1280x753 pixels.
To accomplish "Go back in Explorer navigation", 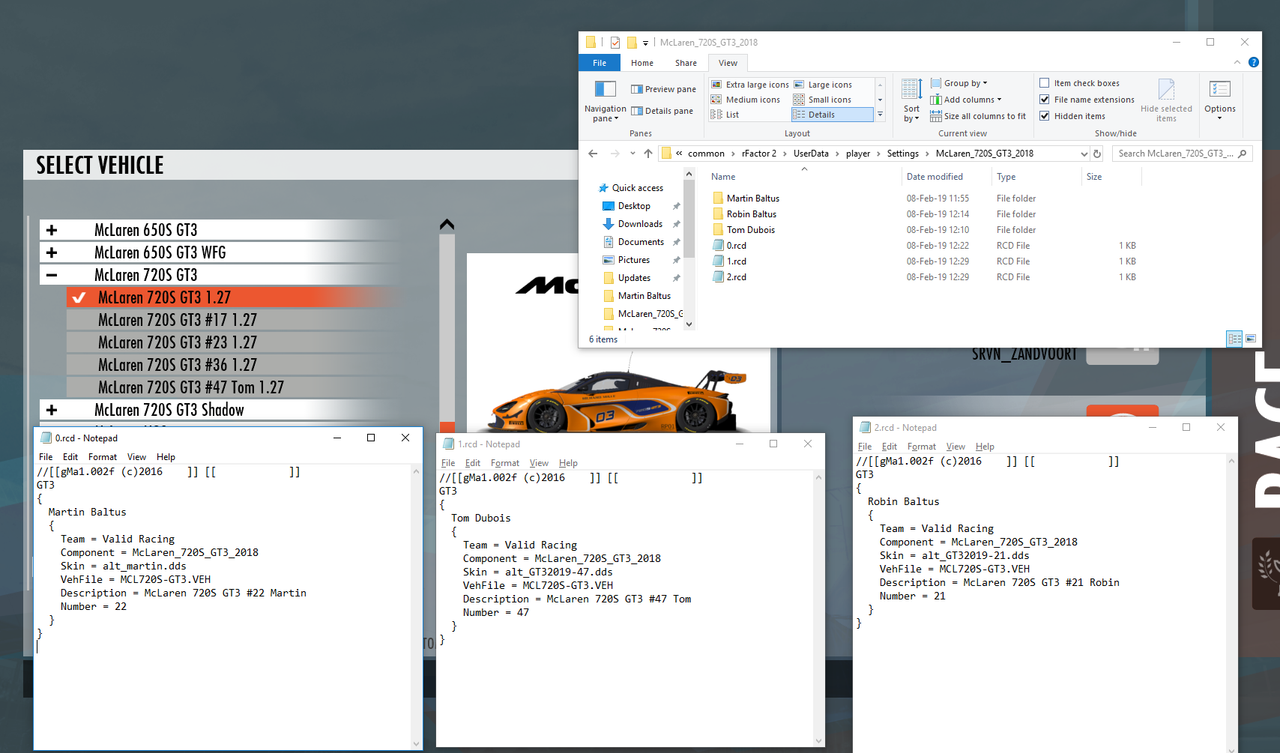I will click(x=593, y=154).
